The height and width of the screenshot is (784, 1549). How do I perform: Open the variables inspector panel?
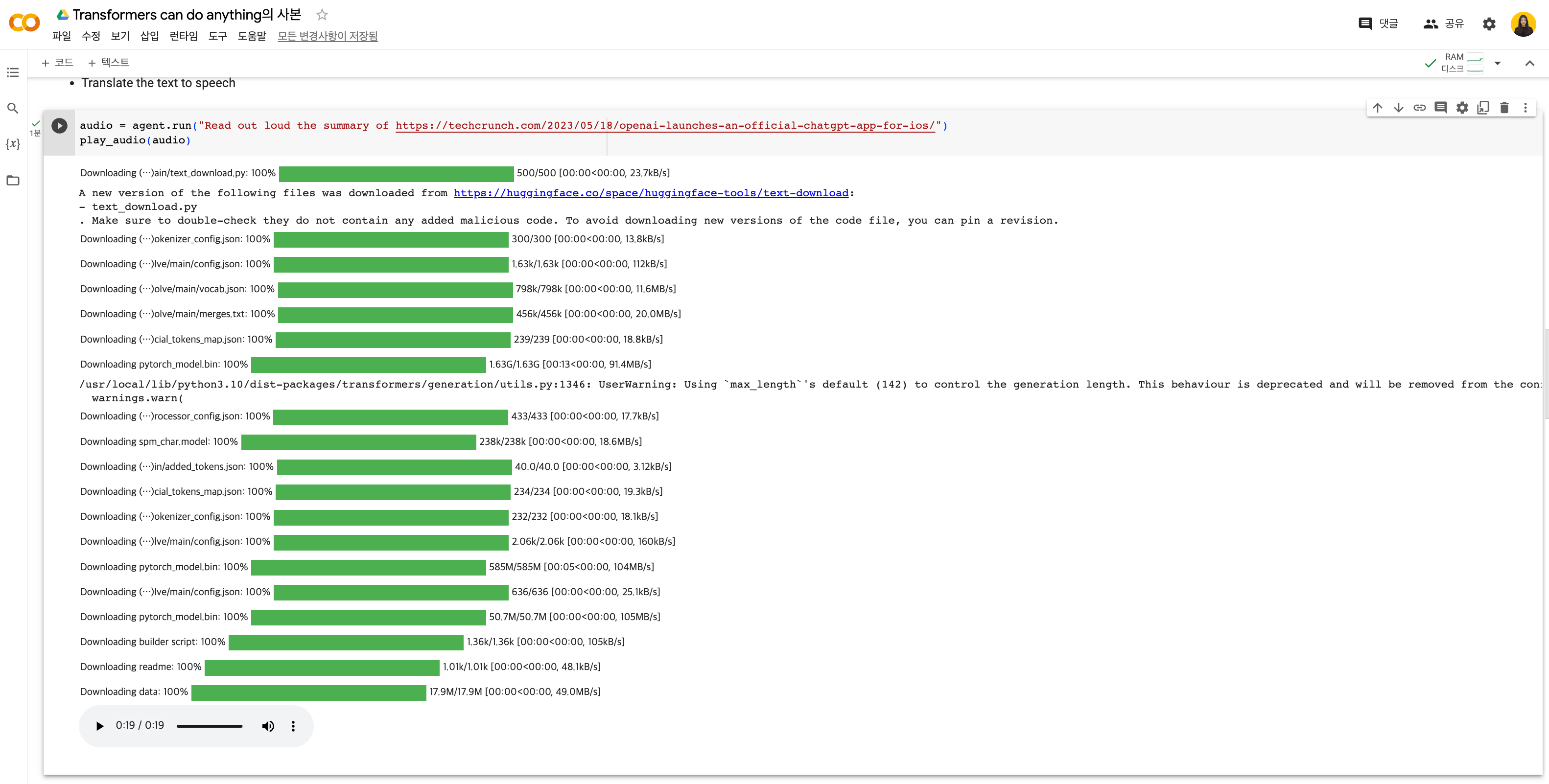pos(13,144)
